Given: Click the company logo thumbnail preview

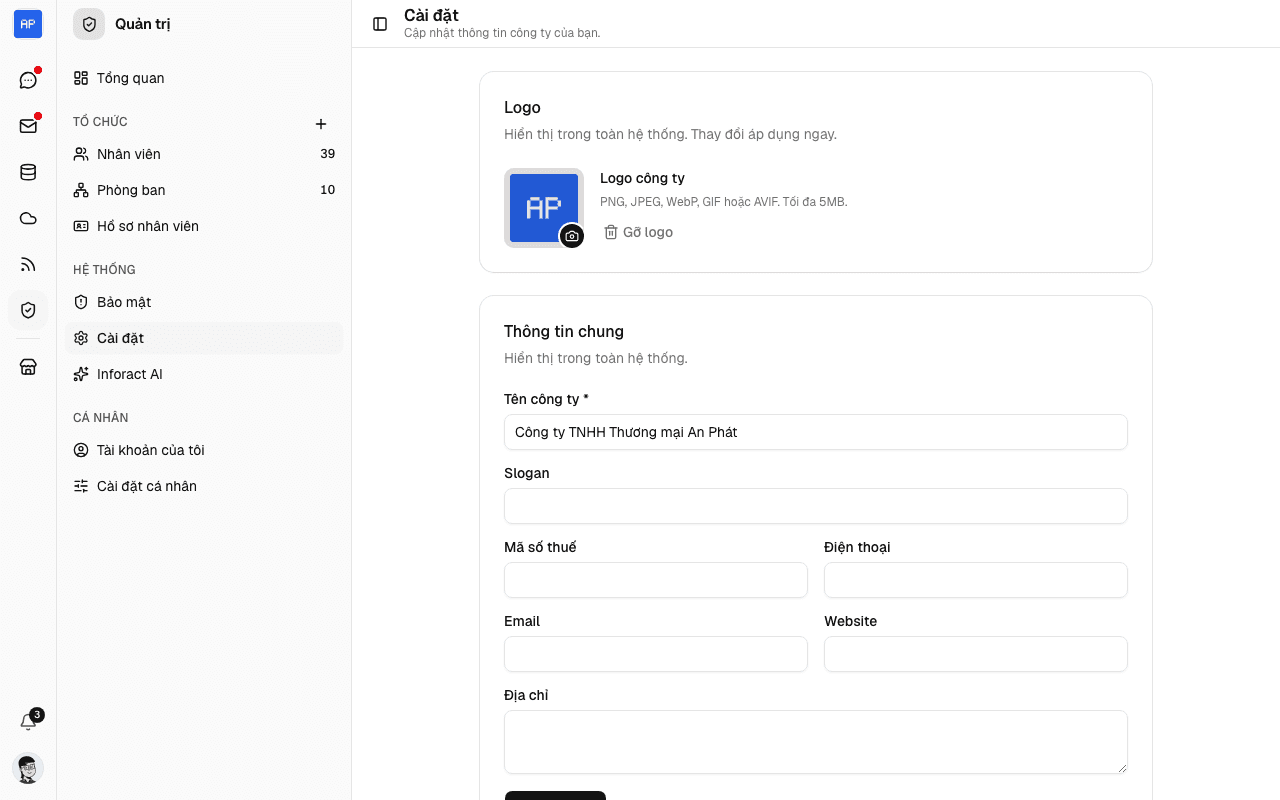Looking at the screenshot, I should point(544,208).
